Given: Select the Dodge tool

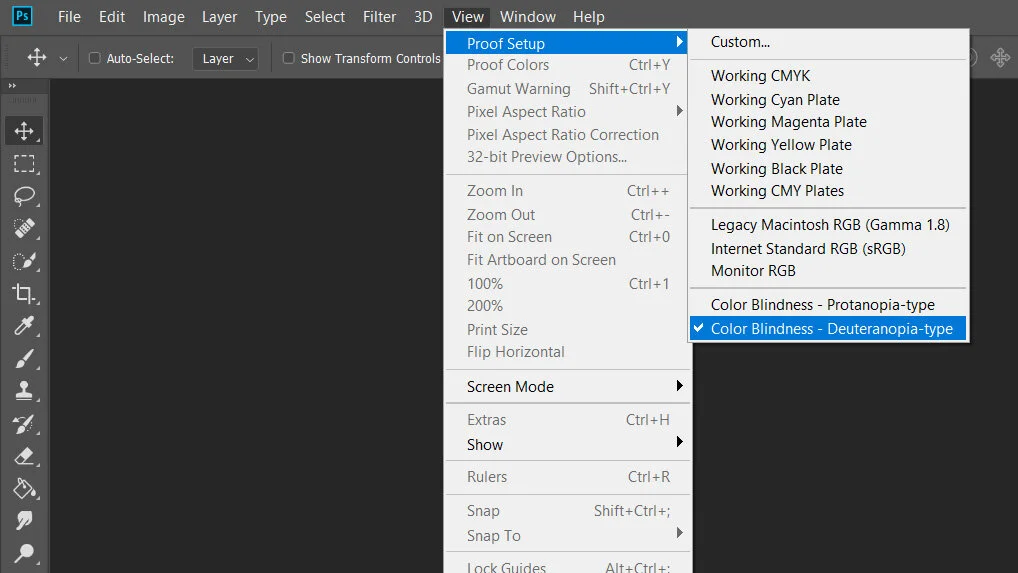Looking at the screenshot, I should point(24,553).
